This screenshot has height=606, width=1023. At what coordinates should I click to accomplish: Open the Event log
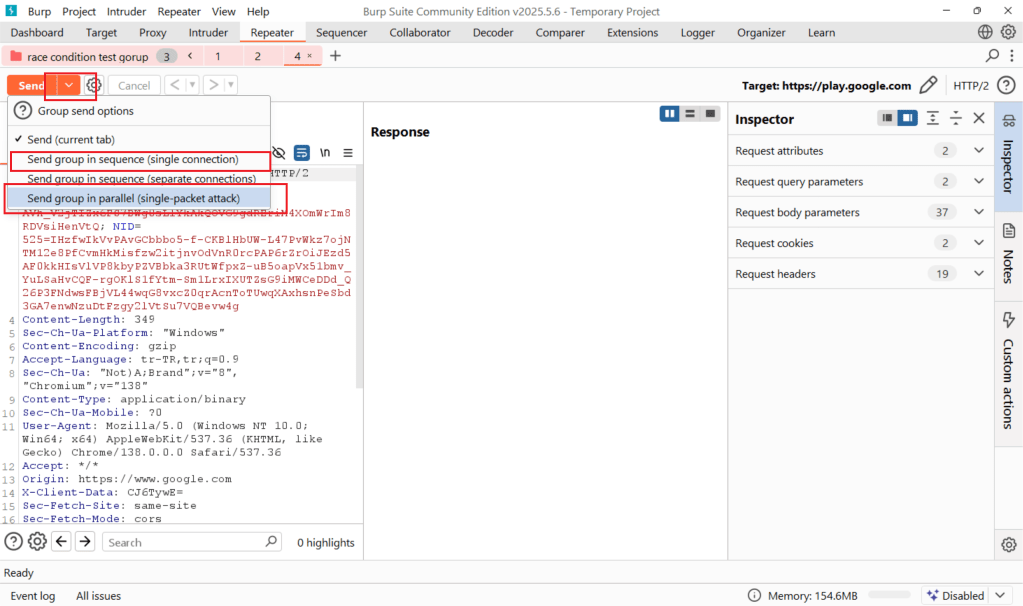(x=33, y=596)
